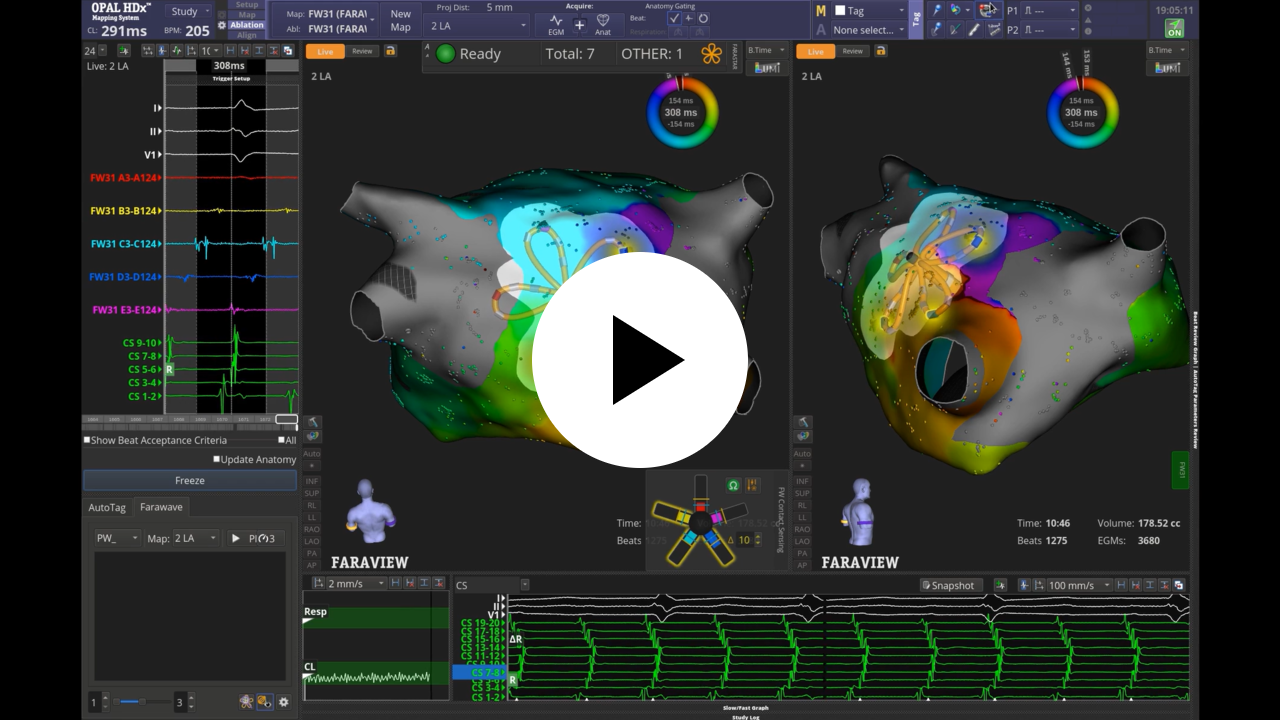
Task: Click the blue range slider in the Farawave panel
Action: tap(130, 702)
